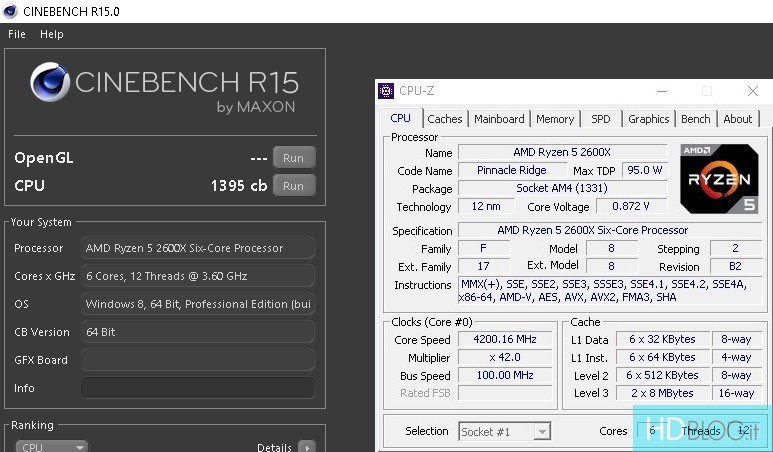
Task: Open the Ranking Details arrow button
Action: click(x=307, y=447)
